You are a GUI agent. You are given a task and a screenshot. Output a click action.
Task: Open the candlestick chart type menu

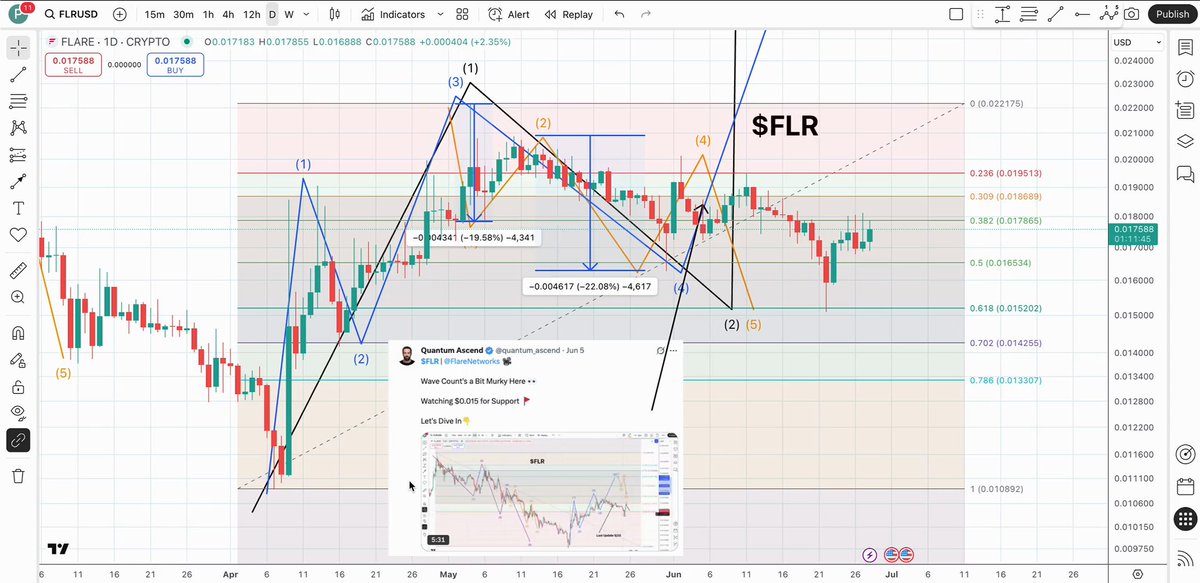(x=334, y=15)
